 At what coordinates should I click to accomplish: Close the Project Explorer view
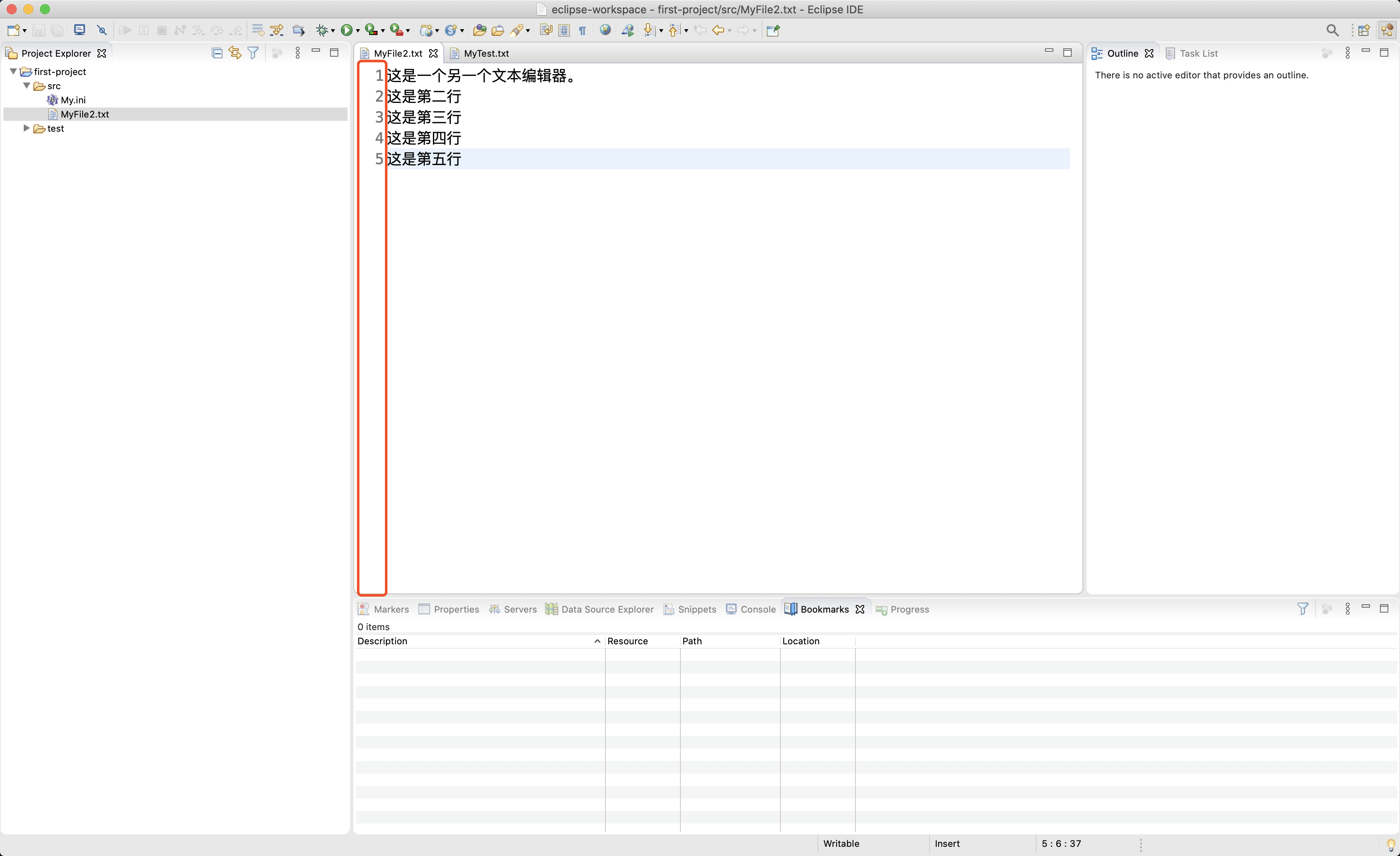[x=102, y=53]
